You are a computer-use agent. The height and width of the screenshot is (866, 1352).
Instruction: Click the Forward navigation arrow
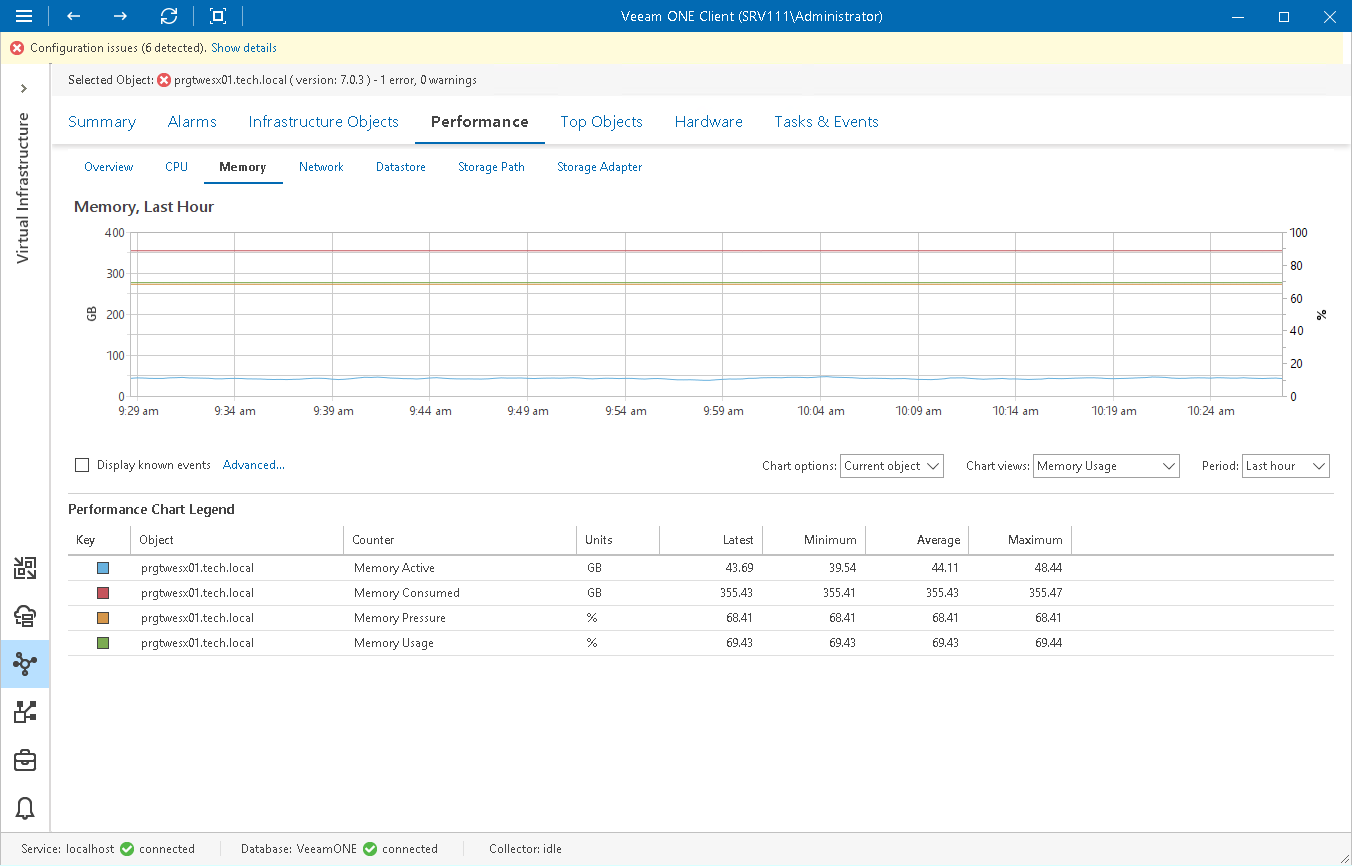119,16
